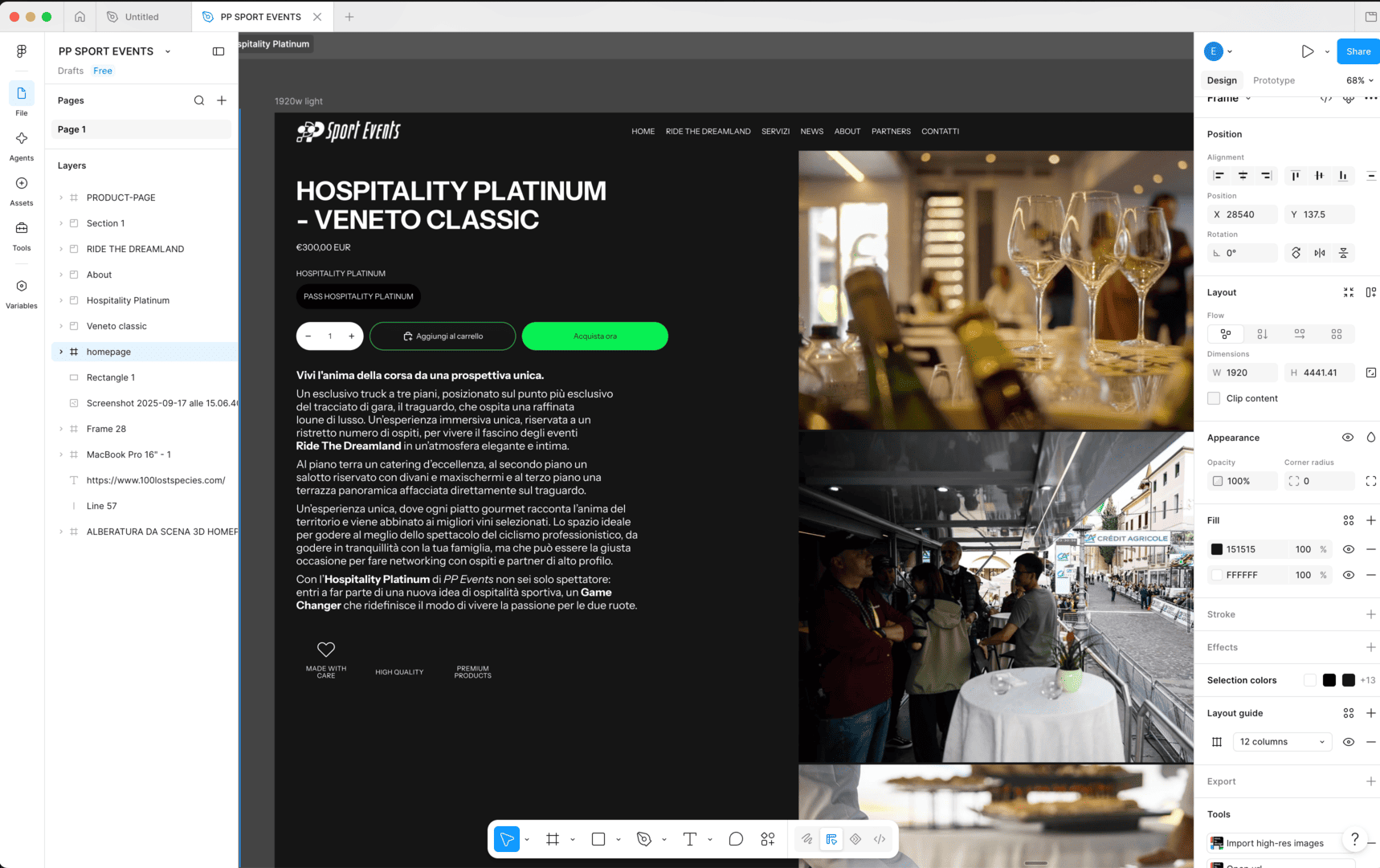This screenshot has height=868, width=1380.
Task: Hide the 12 columns layout guide
Action: (x=1349, y=742)
